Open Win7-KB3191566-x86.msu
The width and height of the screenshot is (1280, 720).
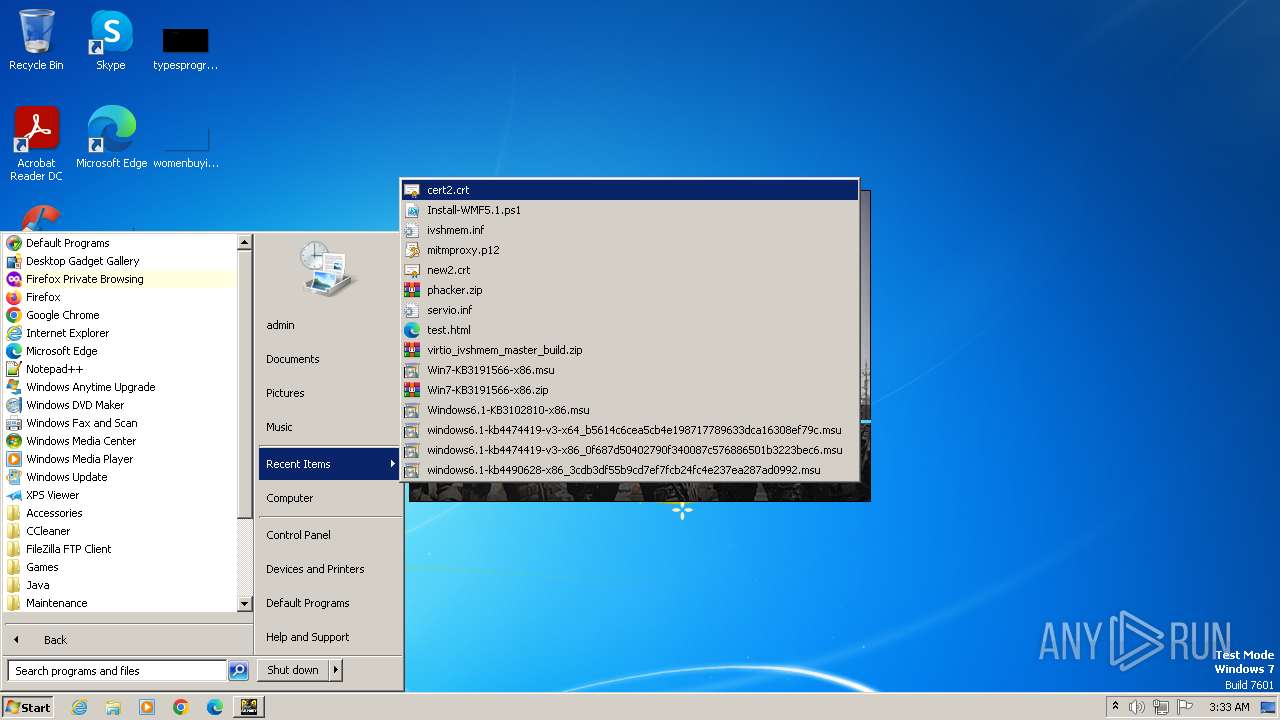pos(630,370)
